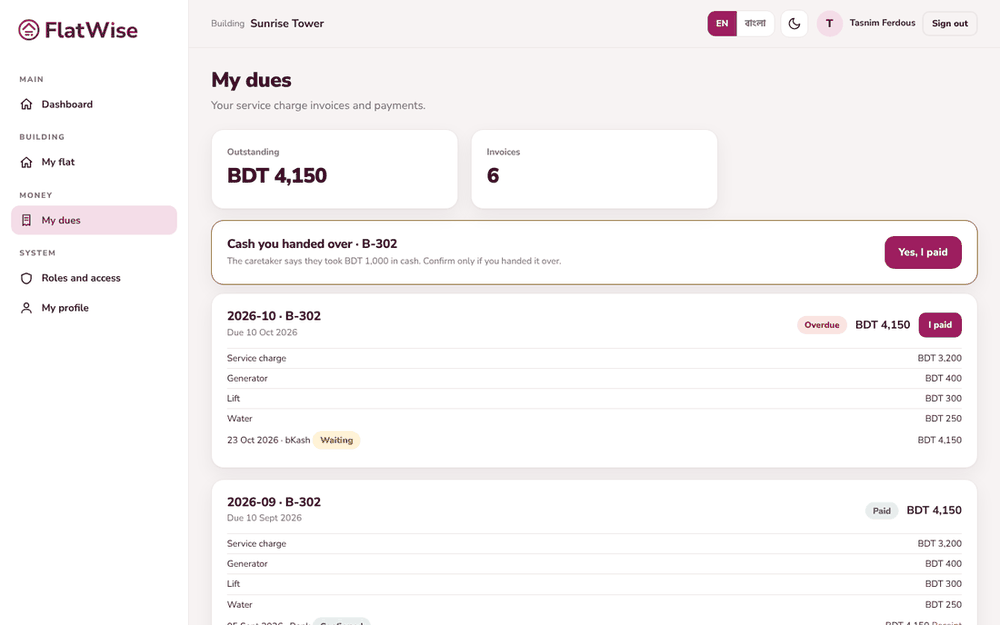Click the T user avatar
This screenshot has width=1000, height=625.
coord(830,24)
